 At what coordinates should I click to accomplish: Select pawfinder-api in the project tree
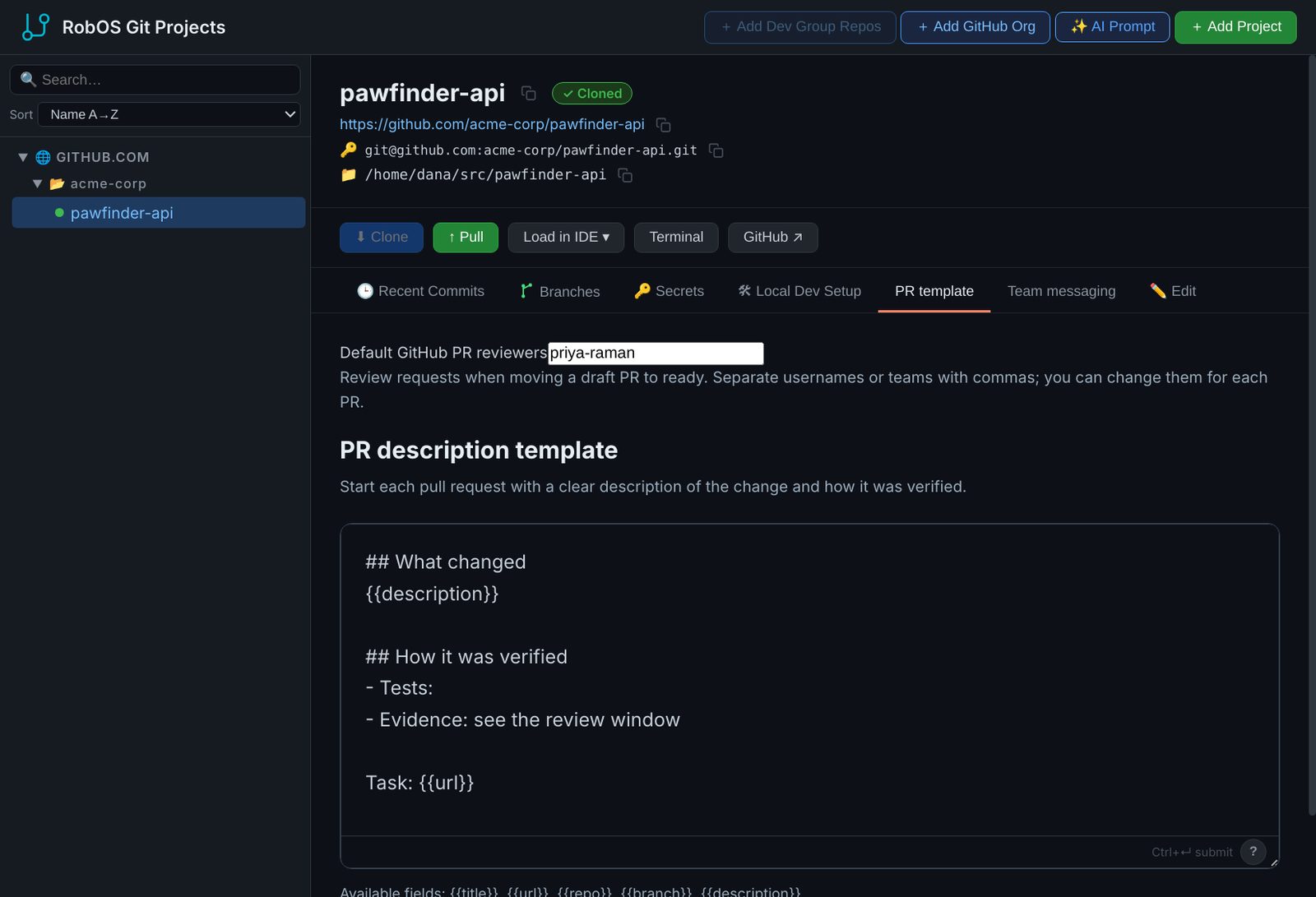[x=159, y=213]
